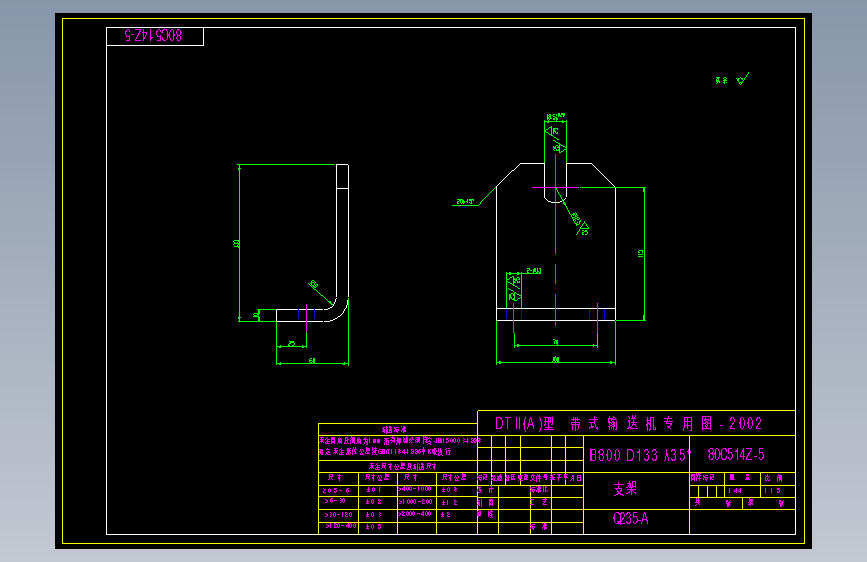
Task: Select the R bend radius leader in side view
Action: coord(322,293)
